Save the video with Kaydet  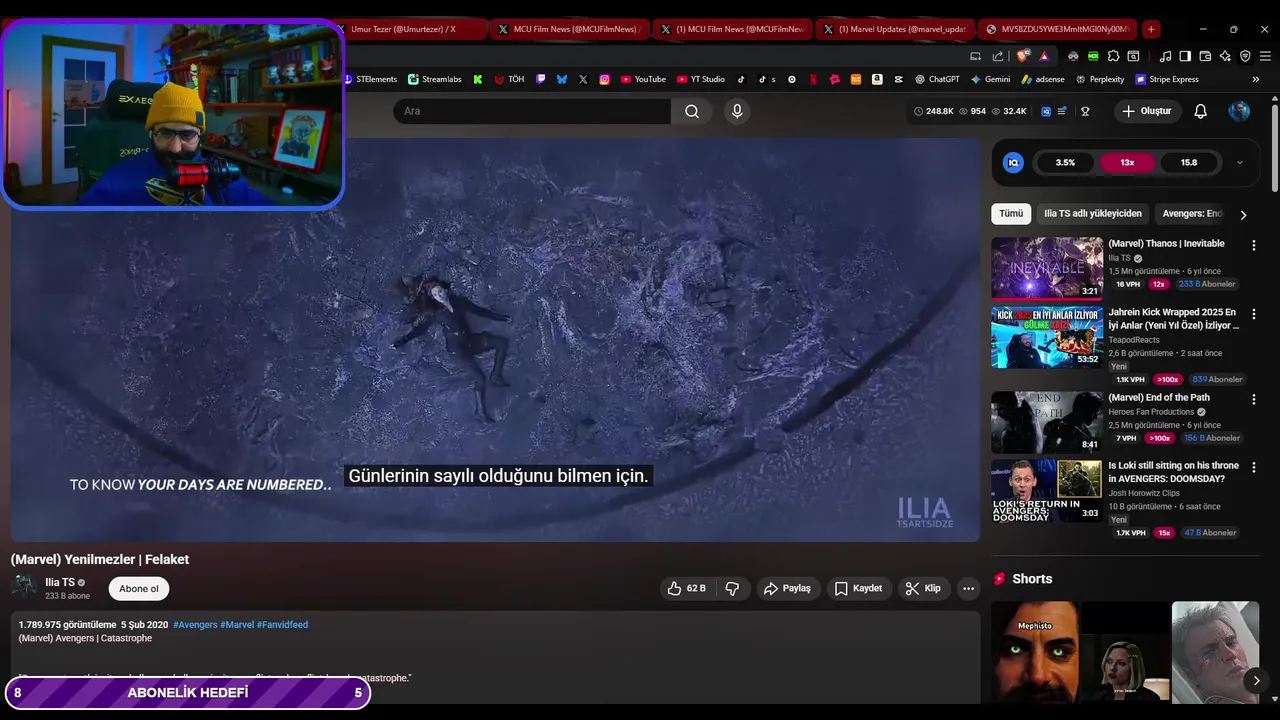(x=858, y=588)
